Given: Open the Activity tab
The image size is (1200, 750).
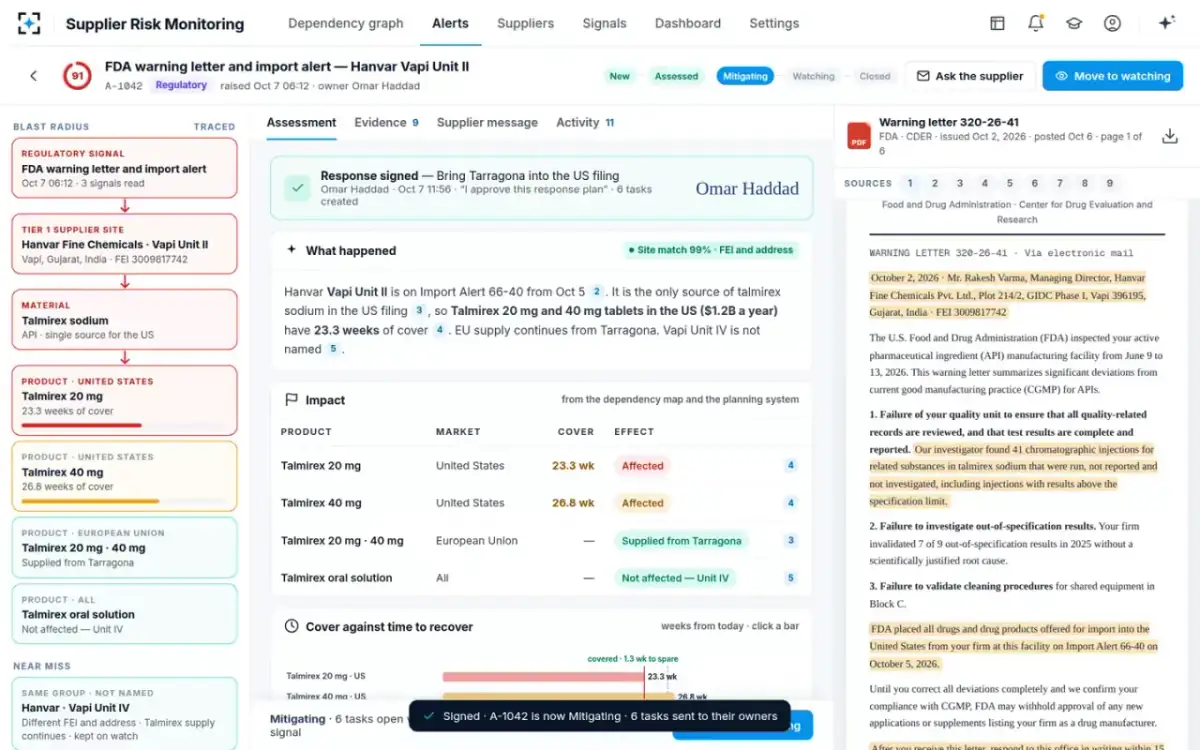Looking at the screenshot, I should [x=585, y=122].
